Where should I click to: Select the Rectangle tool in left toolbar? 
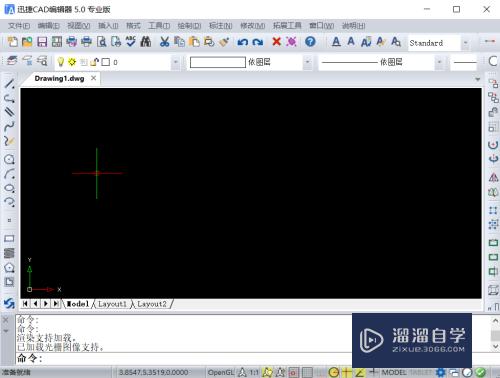coord(9,239)
